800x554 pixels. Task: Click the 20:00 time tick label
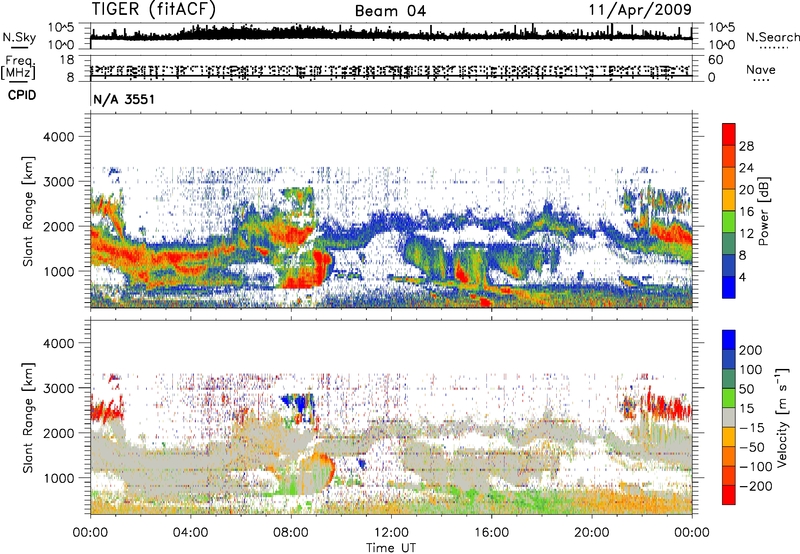[592, 533]
